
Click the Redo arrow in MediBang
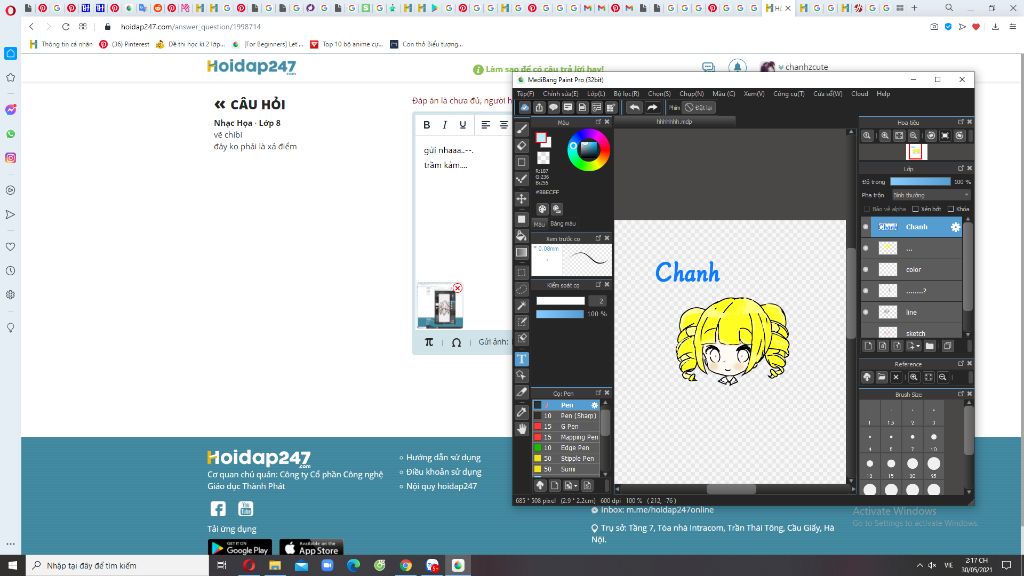tap(652, 107)
